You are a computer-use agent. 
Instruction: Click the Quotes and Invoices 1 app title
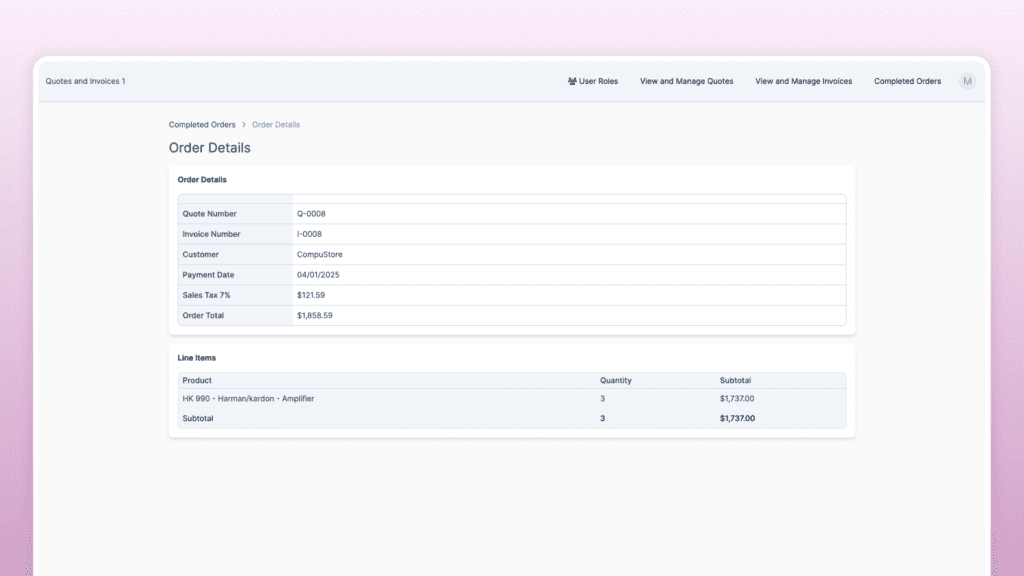pyautogui.click(x=85, y=81)
